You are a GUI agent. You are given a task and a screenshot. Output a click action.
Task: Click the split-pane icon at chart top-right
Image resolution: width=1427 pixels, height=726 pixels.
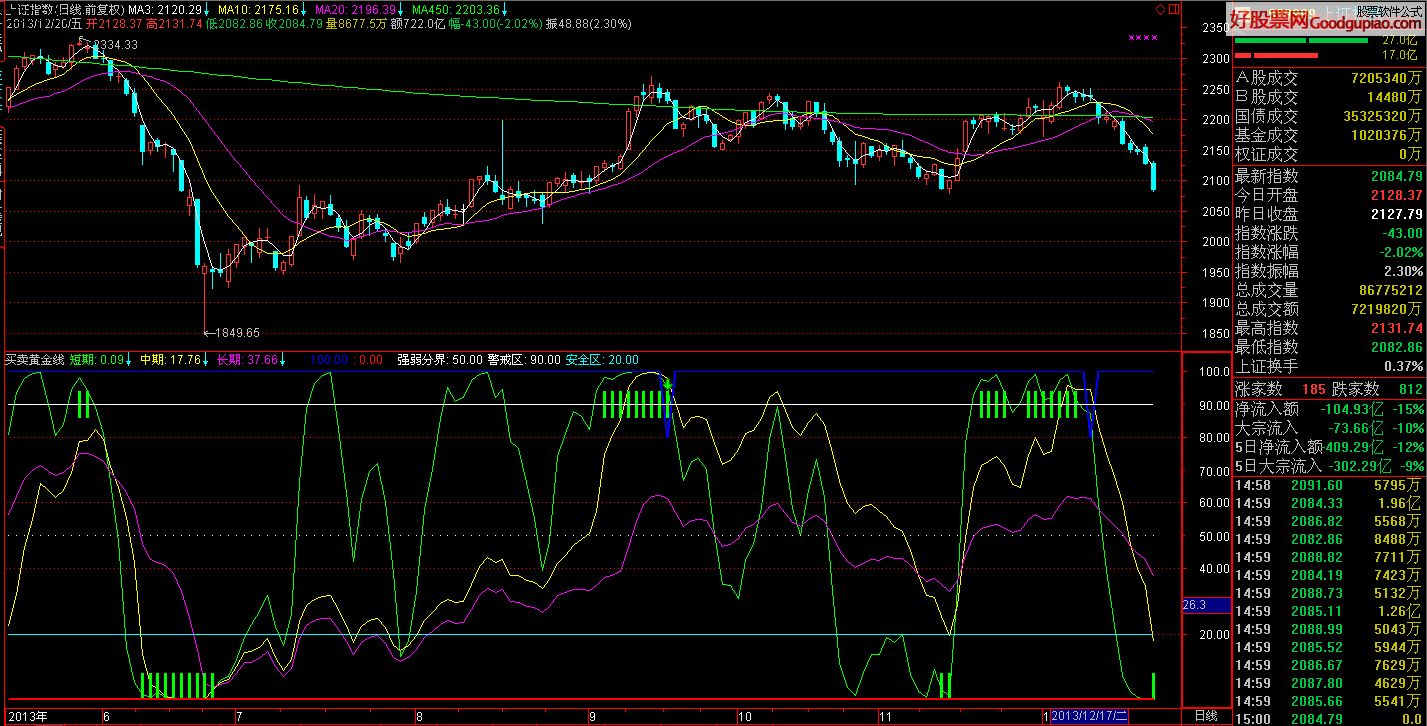[1173, 8]
